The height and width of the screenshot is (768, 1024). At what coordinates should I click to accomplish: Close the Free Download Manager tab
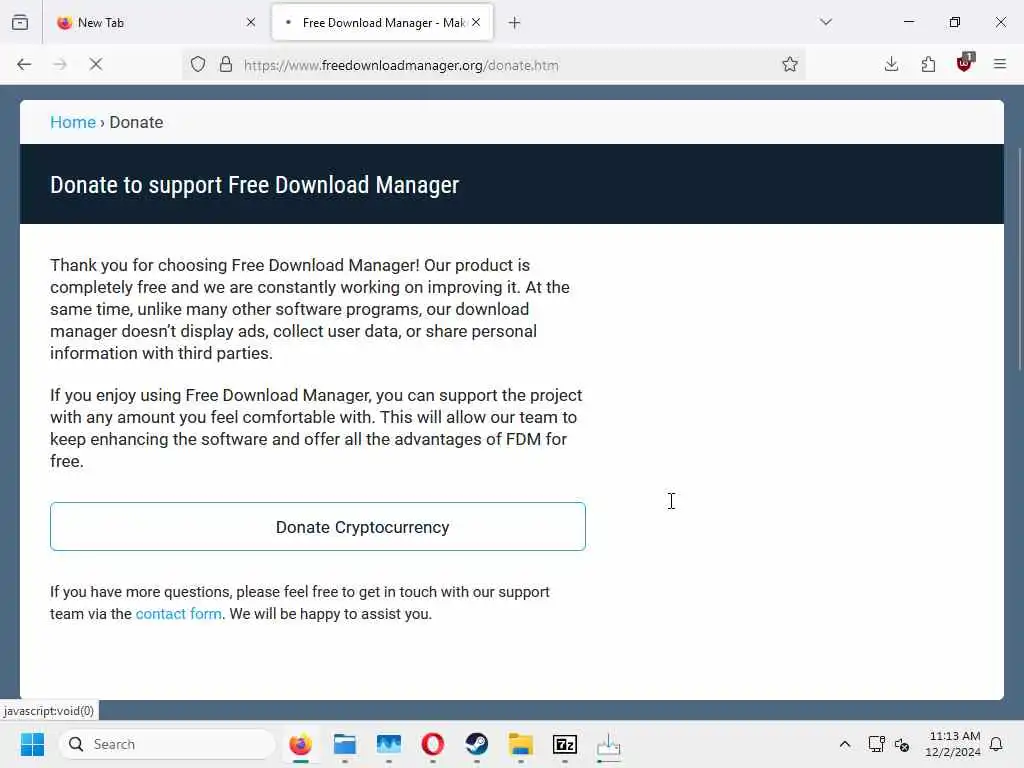(476, 23)
